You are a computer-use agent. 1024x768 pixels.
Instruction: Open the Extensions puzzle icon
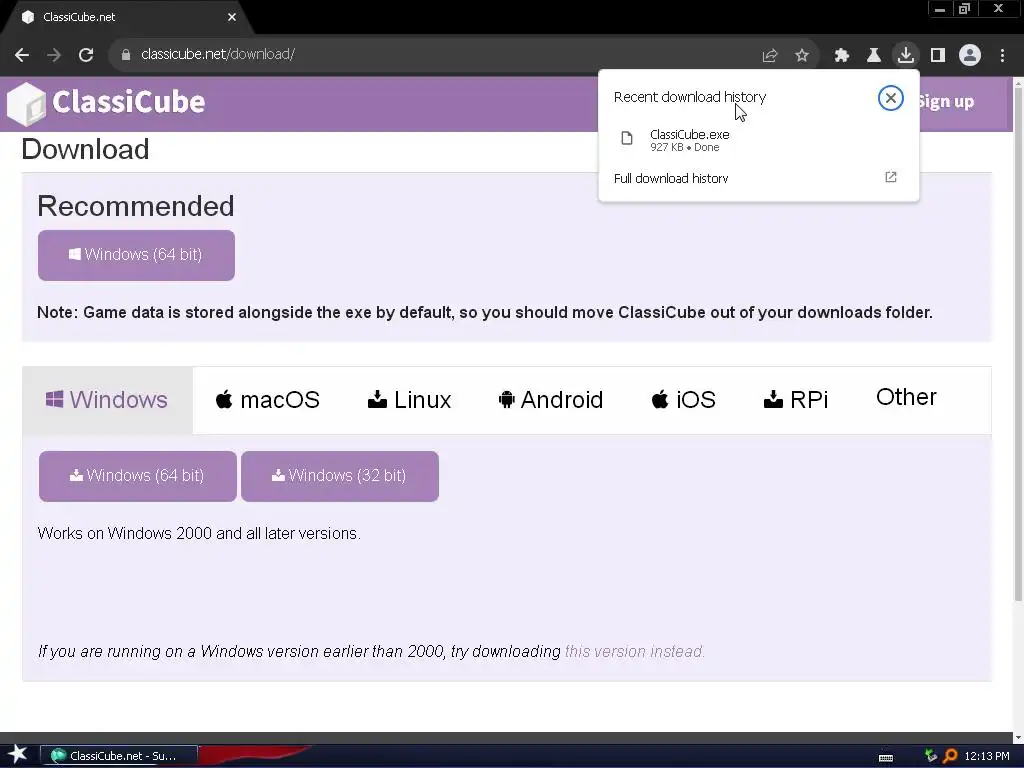[842, 56]
